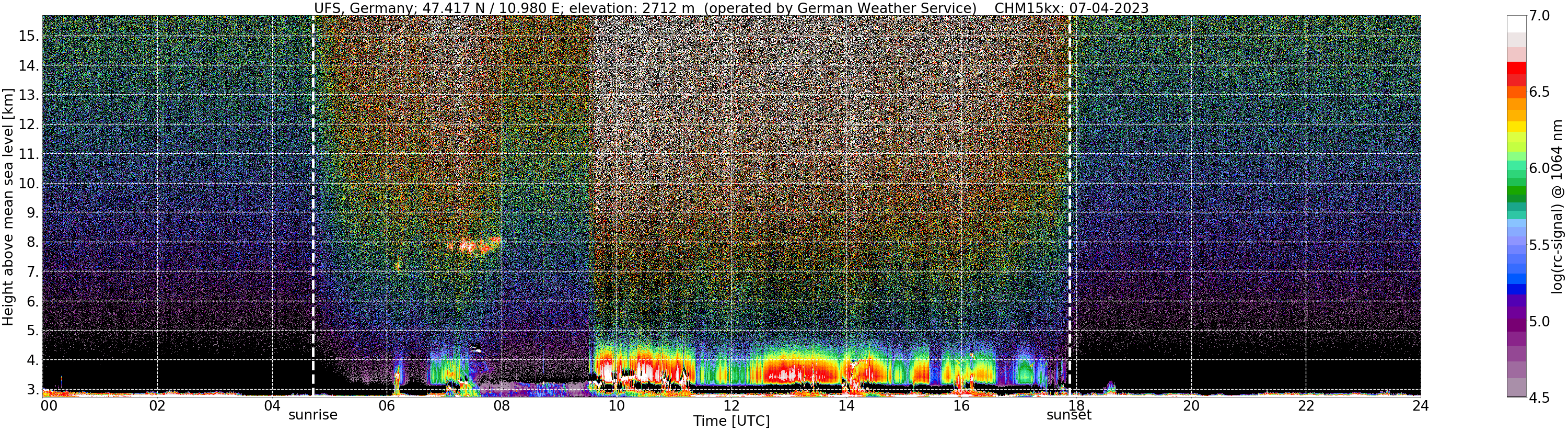The width and height of the screenshot is (1568, 431).
Task: Click the 'sunset' label below the time axis
Action: click(x=1069, y=415)
